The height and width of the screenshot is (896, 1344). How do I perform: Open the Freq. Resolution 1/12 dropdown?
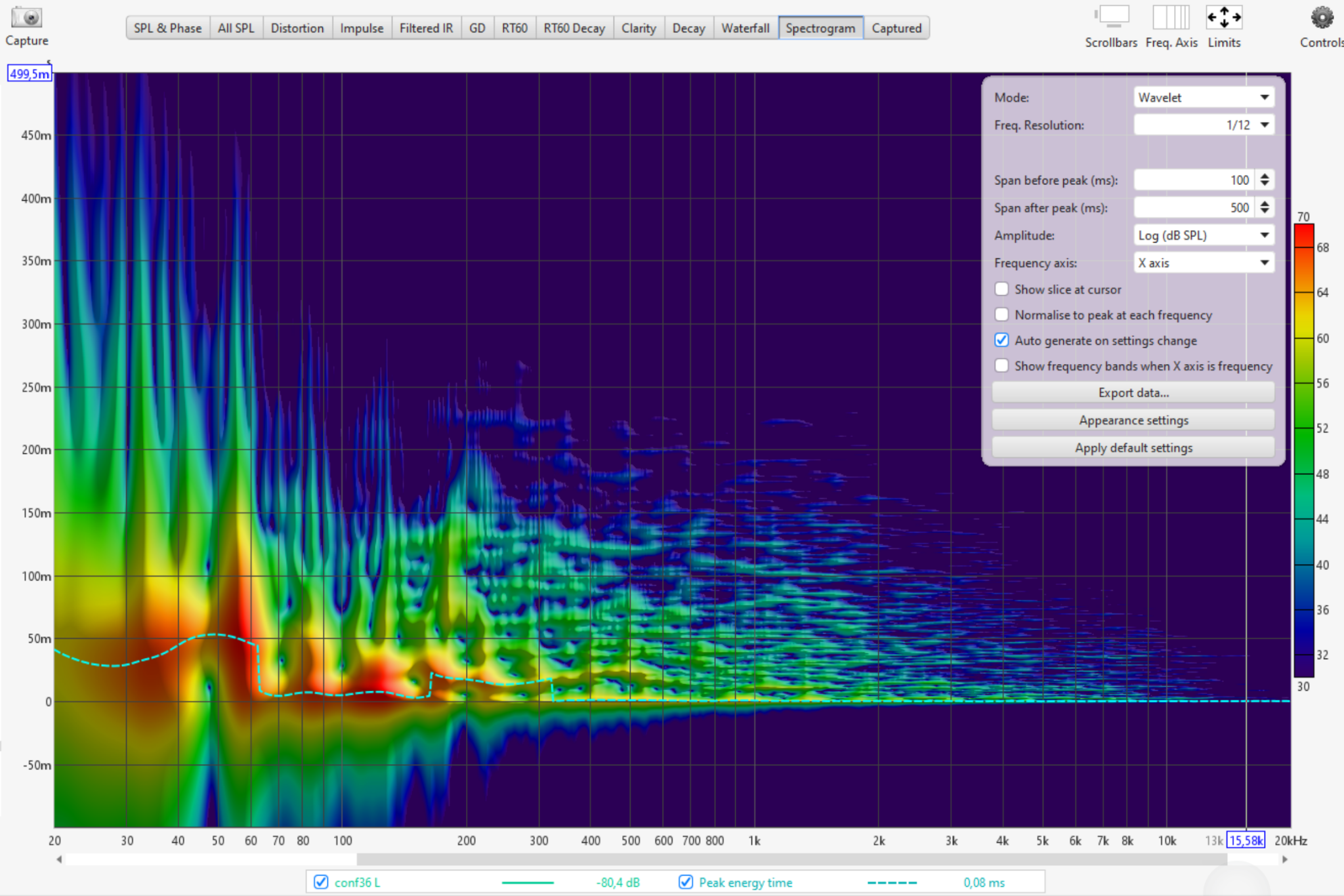click(1204, 125)
